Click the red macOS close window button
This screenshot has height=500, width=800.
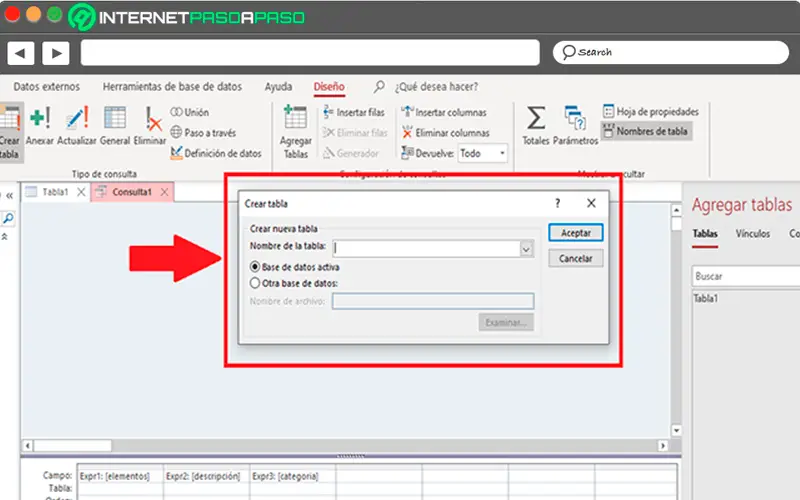tap(12, 14)
